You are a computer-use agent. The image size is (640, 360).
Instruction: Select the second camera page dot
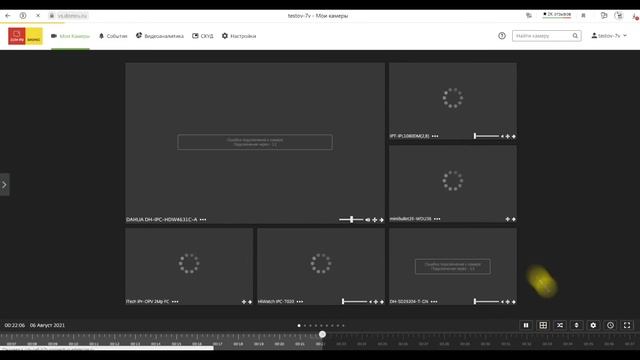[304, 326]
